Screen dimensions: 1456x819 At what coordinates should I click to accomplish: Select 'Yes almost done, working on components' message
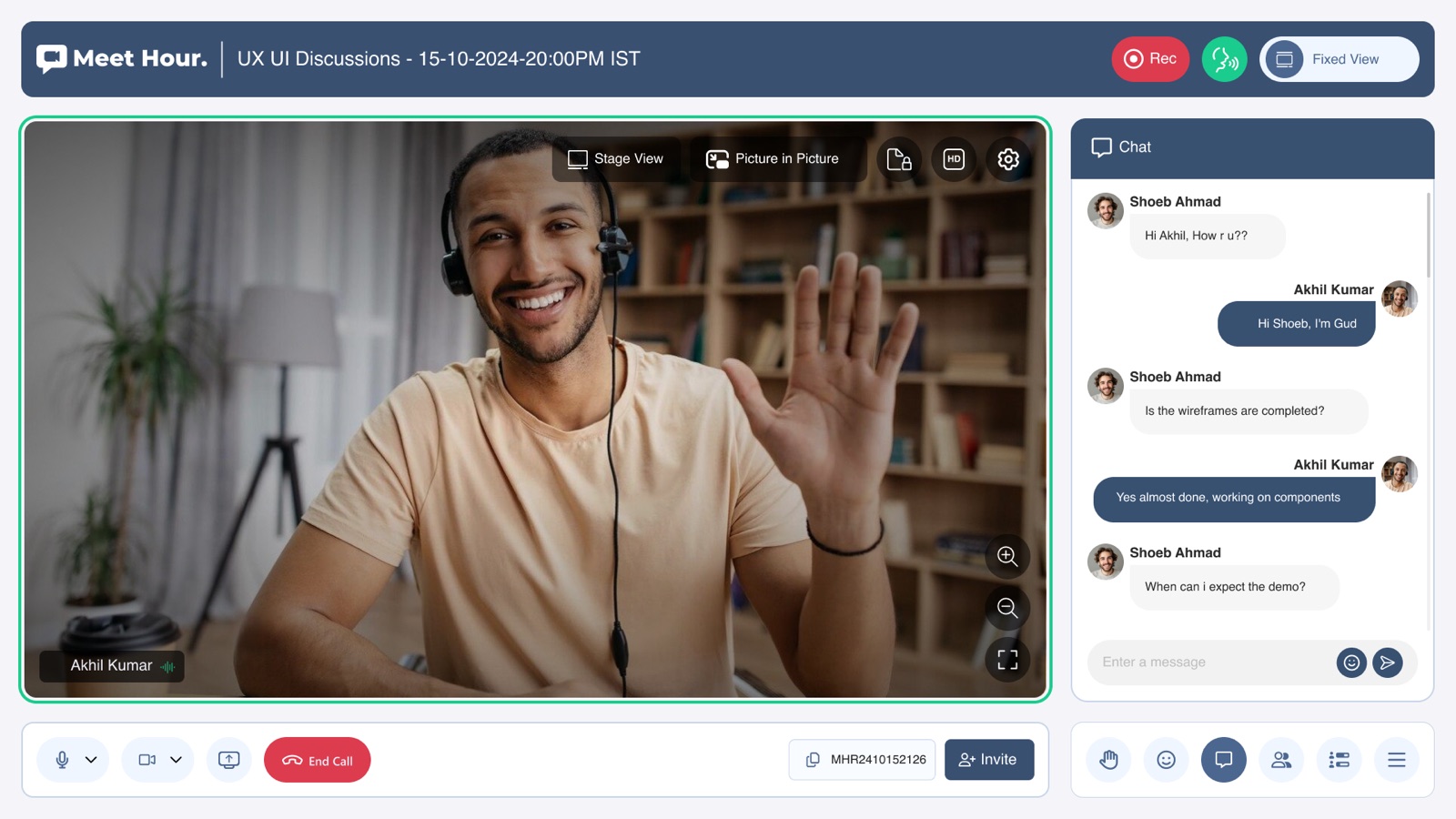tap(1234, 499)
